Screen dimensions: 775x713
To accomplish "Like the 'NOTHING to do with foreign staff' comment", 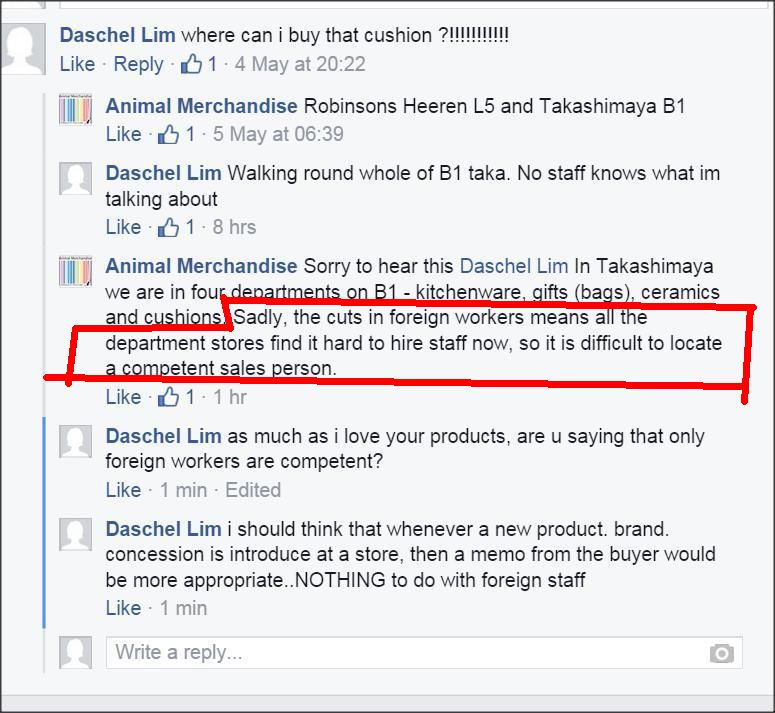I will [x=124, y=608].
